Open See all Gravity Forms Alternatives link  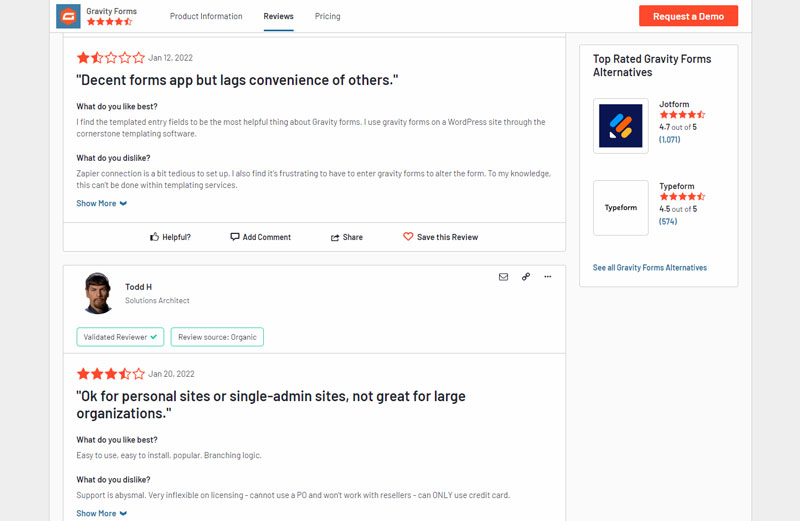click(x=649, y=268)
